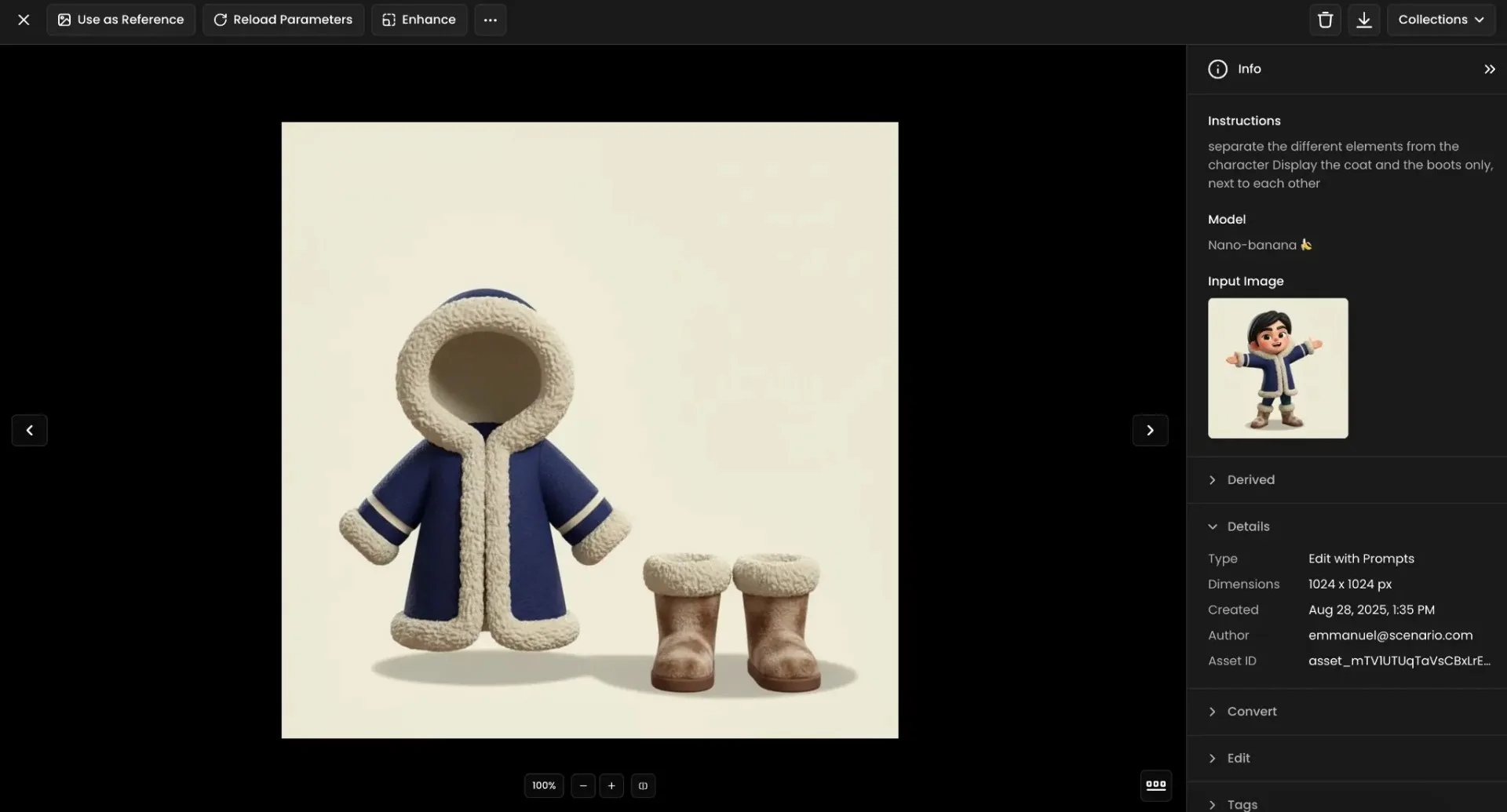The height and width of the screenshot is (812, 1507).
Task: Toggle the thumbnail strip icon
Action: tap(1155, 785)
